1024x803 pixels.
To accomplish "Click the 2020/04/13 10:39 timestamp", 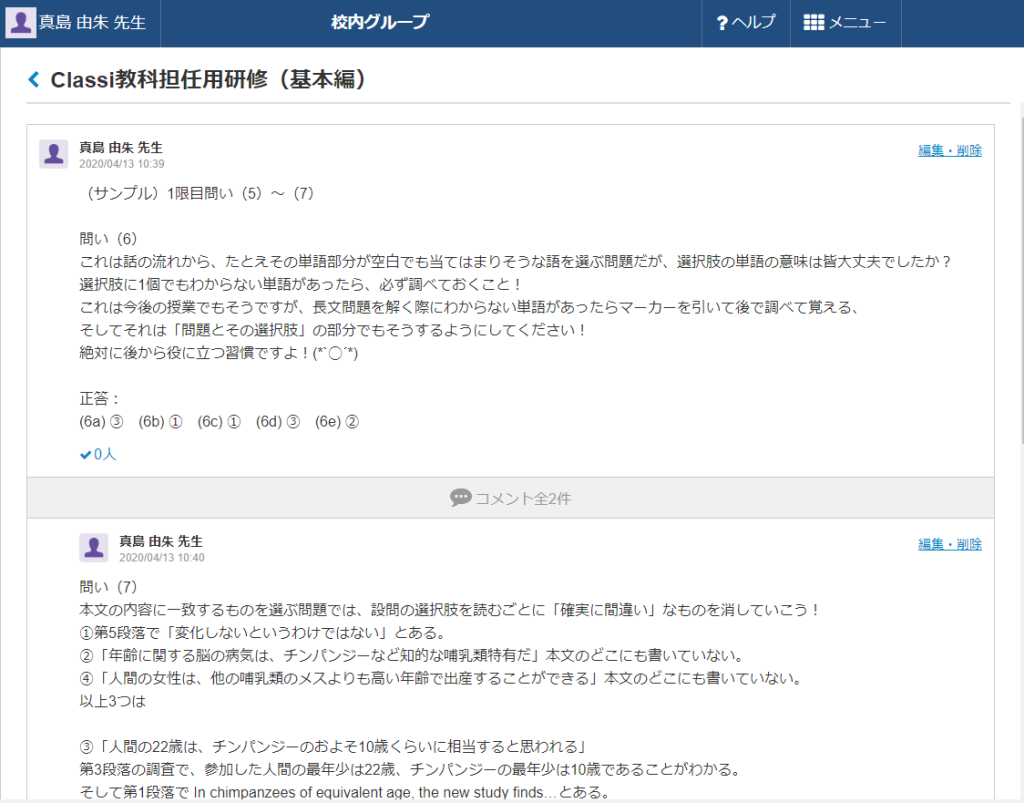I will point(121,164).
